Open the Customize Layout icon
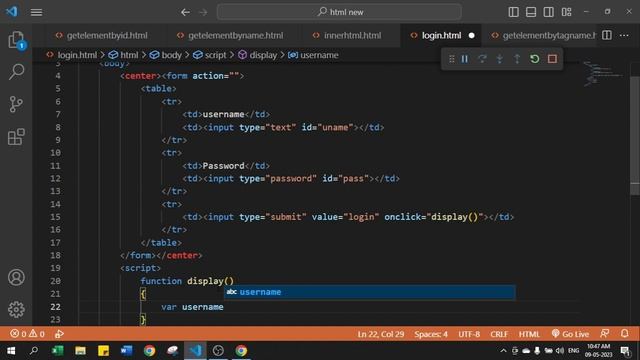Image resolution: width=640 pixels, height=360 pixels. coord(567,12)
